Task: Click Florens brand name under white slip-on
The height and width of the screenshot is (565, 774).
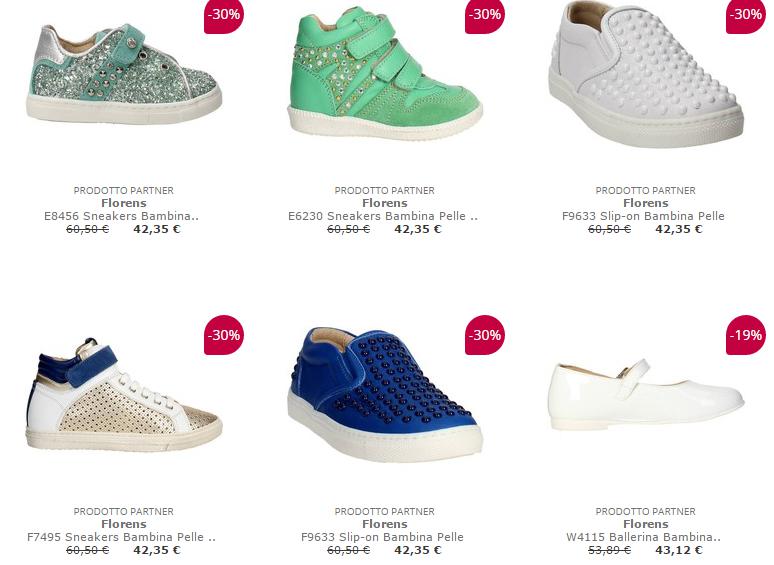Action: tap(646, 203)
